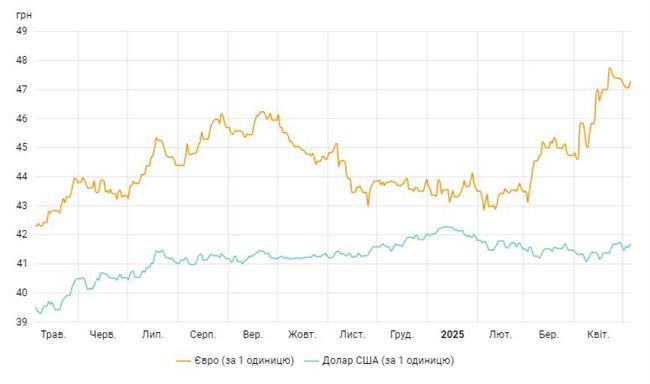Click the 44 value on y-axis
This screenshot has height=384, width=650.
pos(22,176)
